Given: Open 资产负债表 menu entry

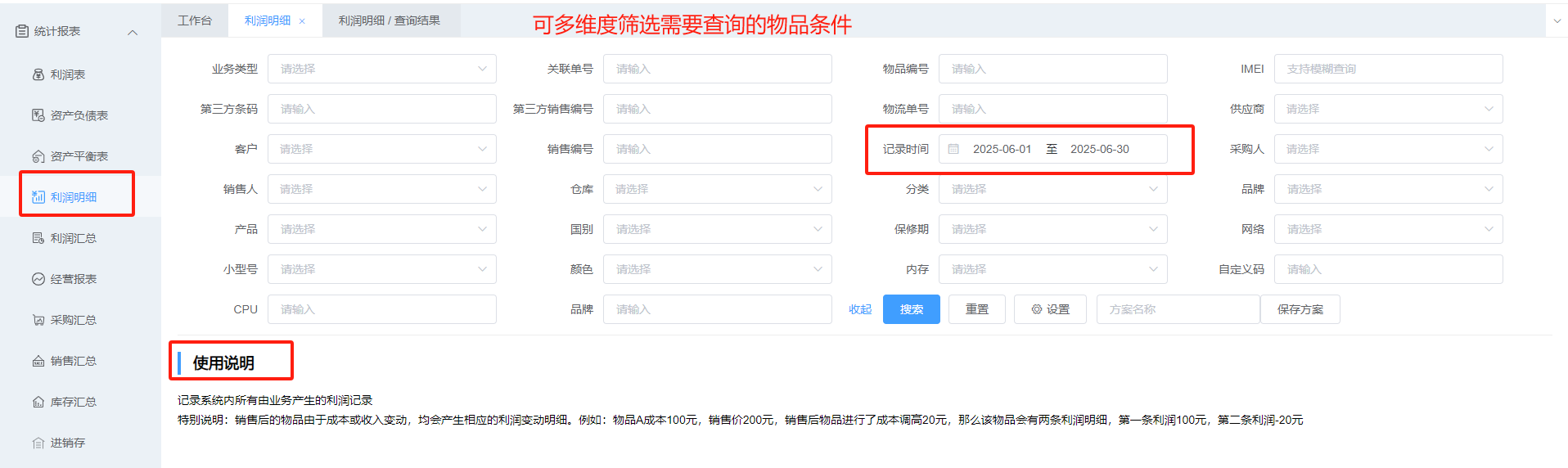Looking at the screenshot, I should click(79, 115).
